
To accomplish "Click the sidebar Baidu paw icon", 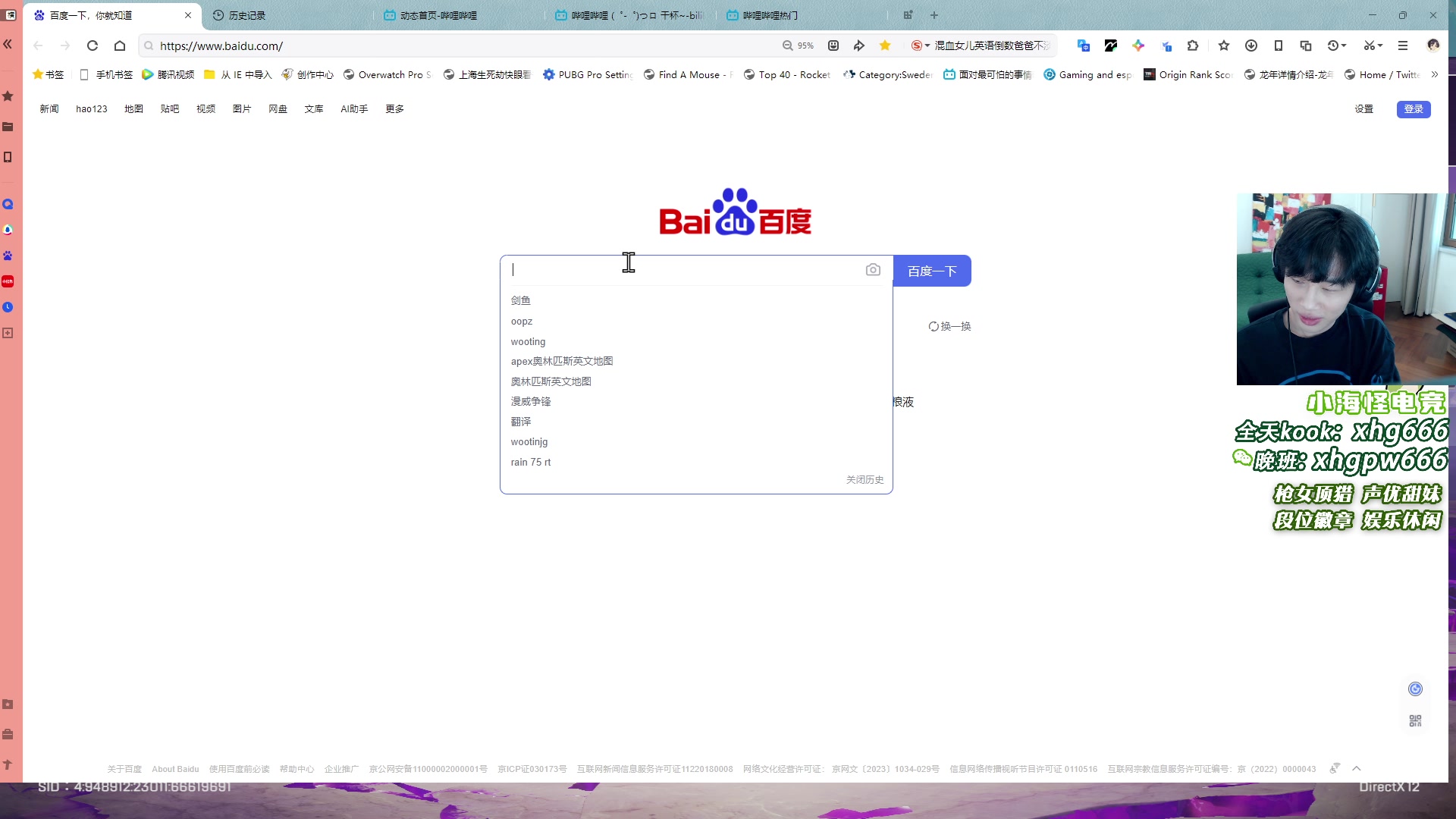I will point(8,256).
